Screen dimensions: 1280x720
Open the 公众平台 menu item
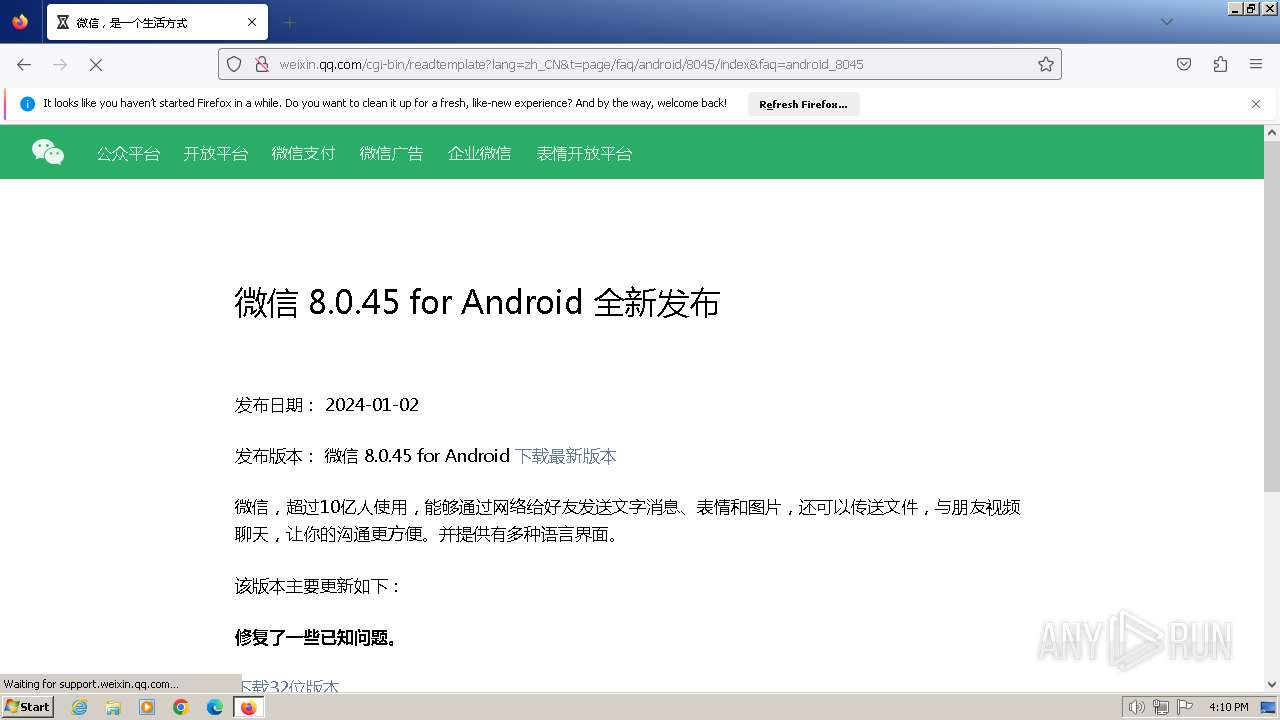click(x=128, y=153)
